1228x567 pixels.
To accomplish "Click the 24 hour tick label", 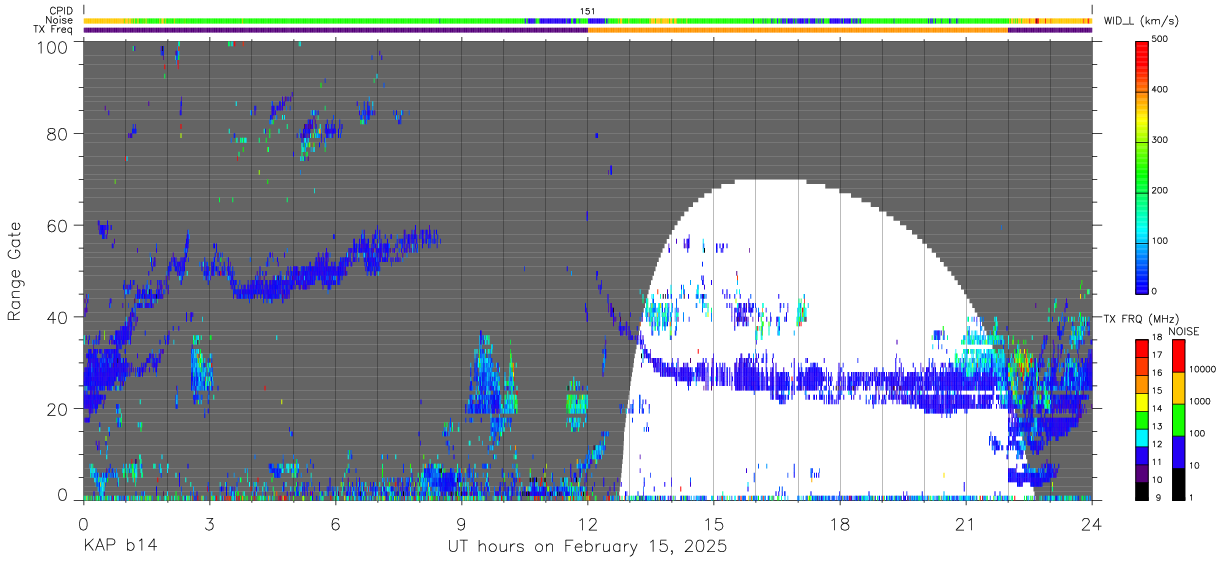I will [x=1092, y=523].
